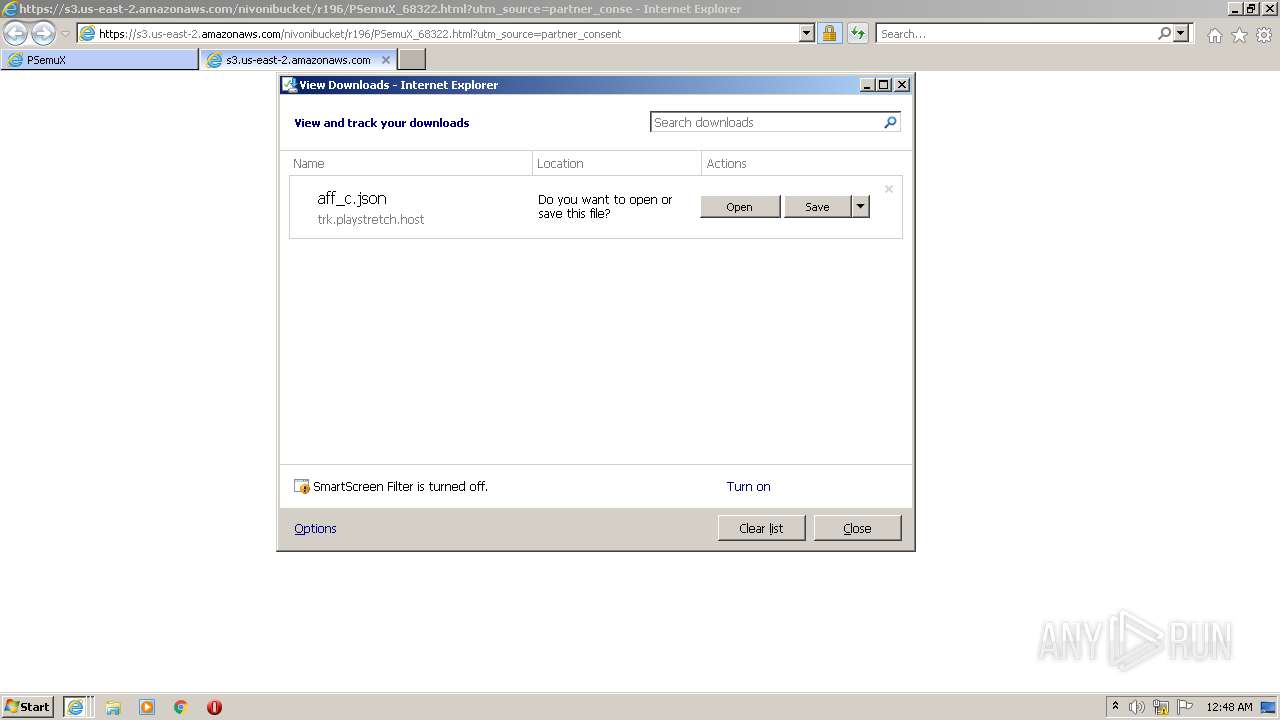This screenshot has width=1280, height=720.
Task: Open the recent pages dropdown arrow
Action: [x=65, y=34]
